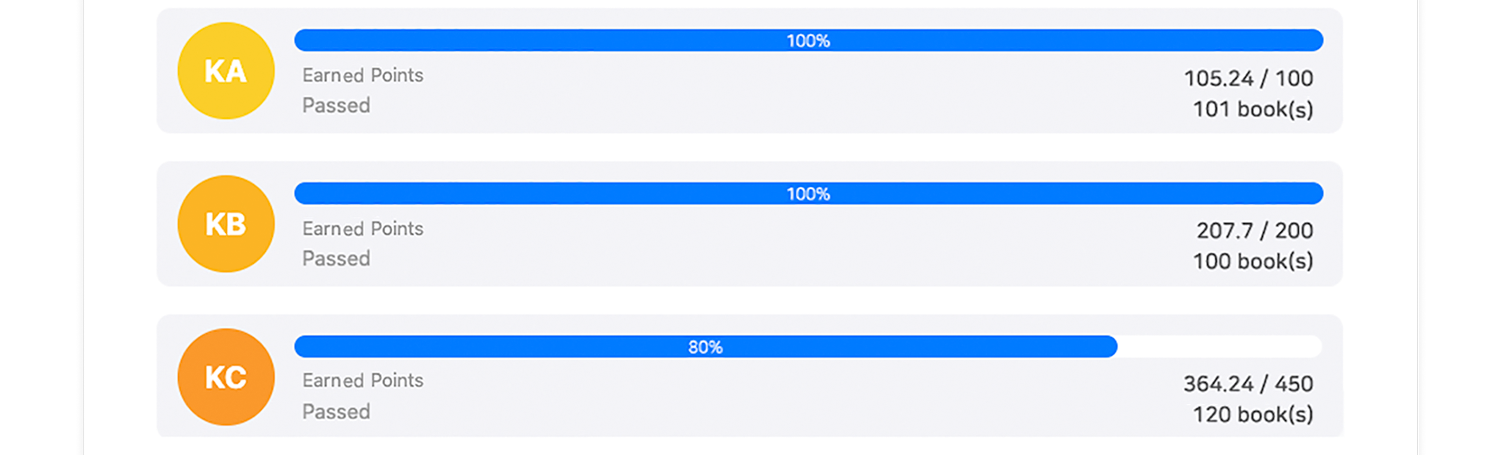
Task: Click the 364.24 / 450 points value
Action: point(1248,384)
